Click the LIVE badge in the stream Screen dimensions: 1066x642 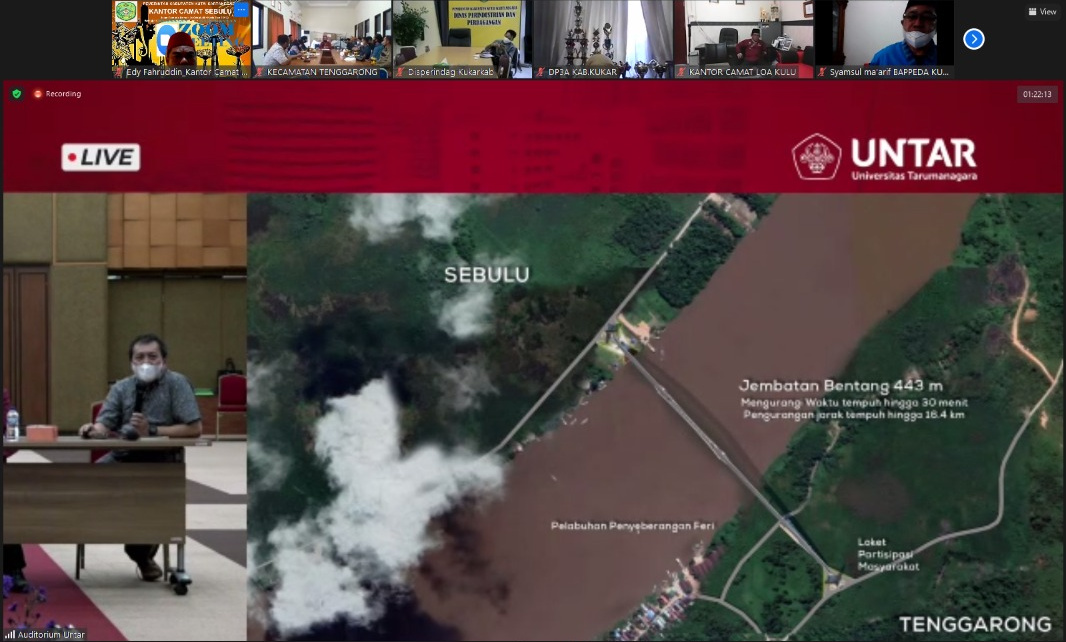101,157
